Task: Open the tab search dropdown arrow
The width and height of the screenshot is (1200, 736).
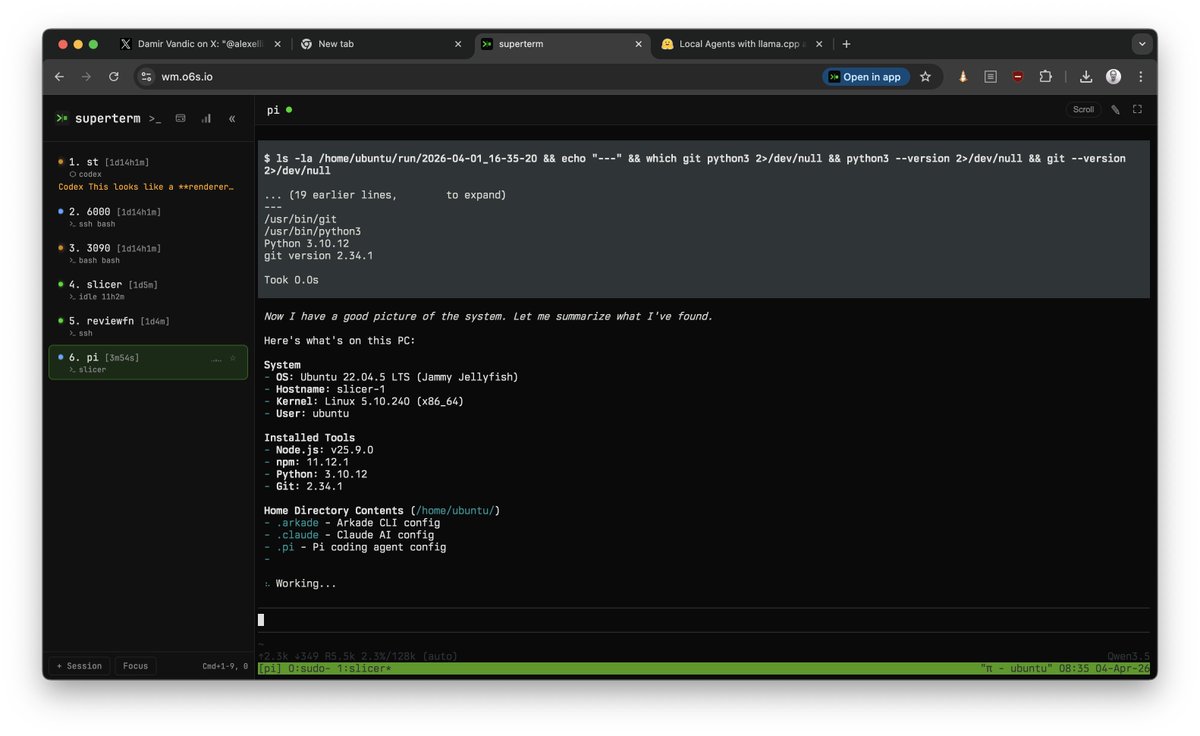Action: pyautogui.click(x=1141, y=44)
